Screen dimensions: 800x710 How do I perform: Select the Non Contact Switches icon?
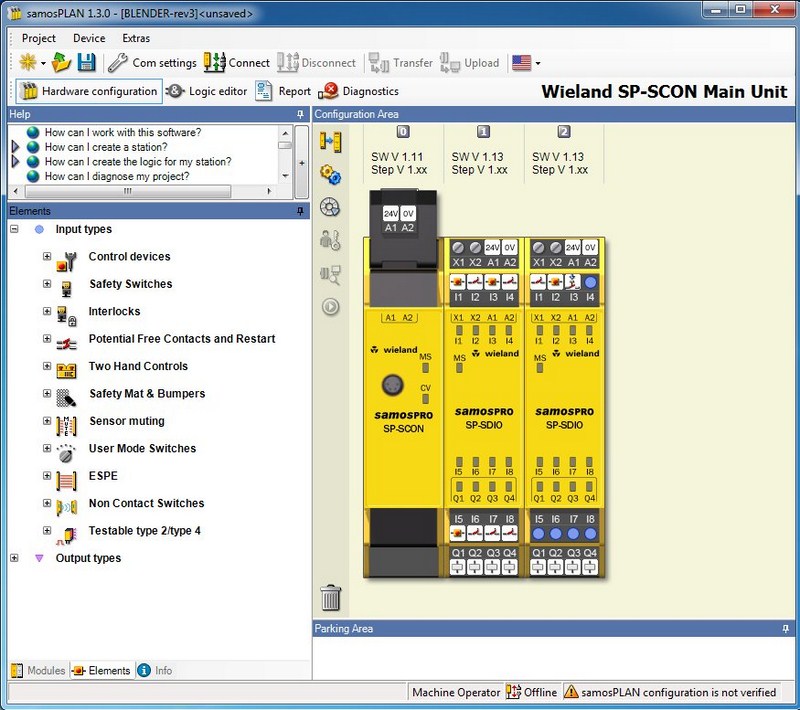click(66, 508)
